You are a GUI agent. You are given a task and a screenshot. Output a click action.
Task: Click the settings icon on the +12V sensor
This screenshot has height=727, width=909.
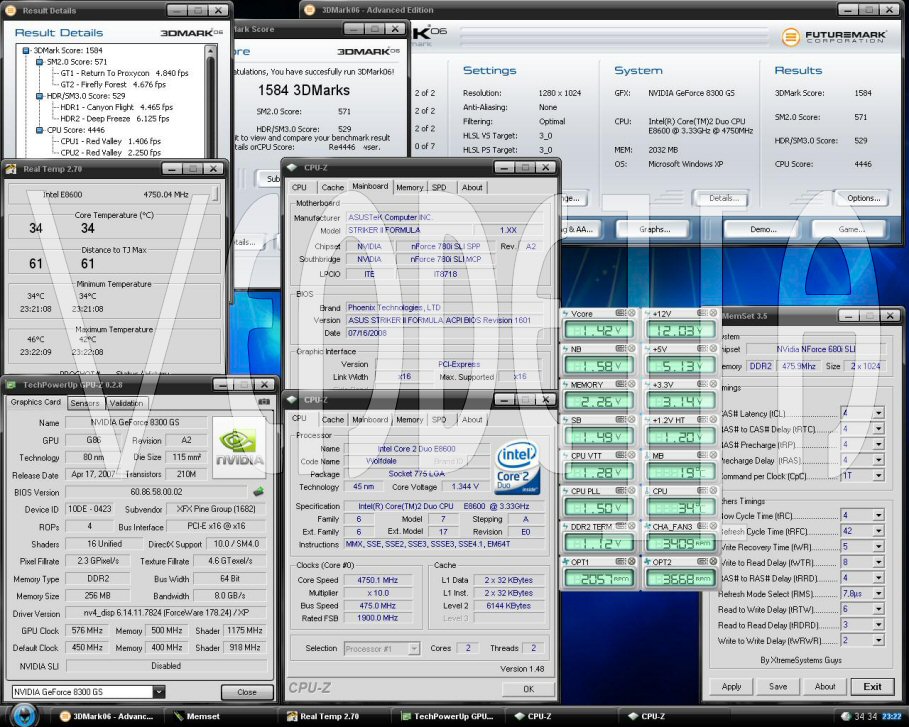click(x=702, y=313)
